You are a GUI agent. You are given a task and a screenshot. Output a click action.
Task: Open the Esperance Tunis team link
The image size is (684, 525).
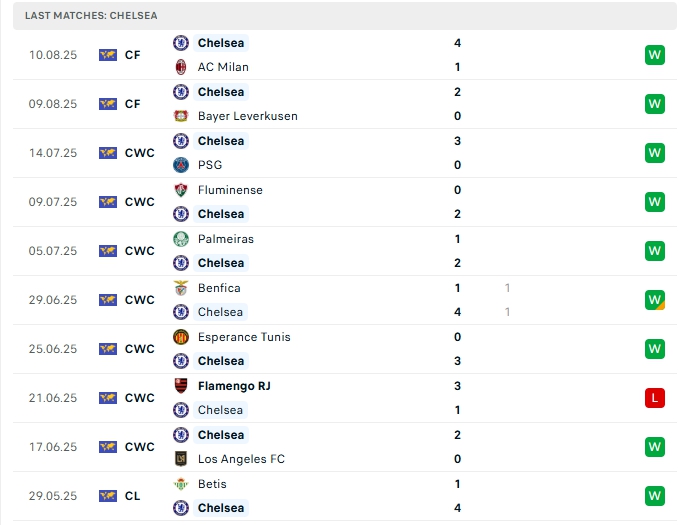point(244,337)
